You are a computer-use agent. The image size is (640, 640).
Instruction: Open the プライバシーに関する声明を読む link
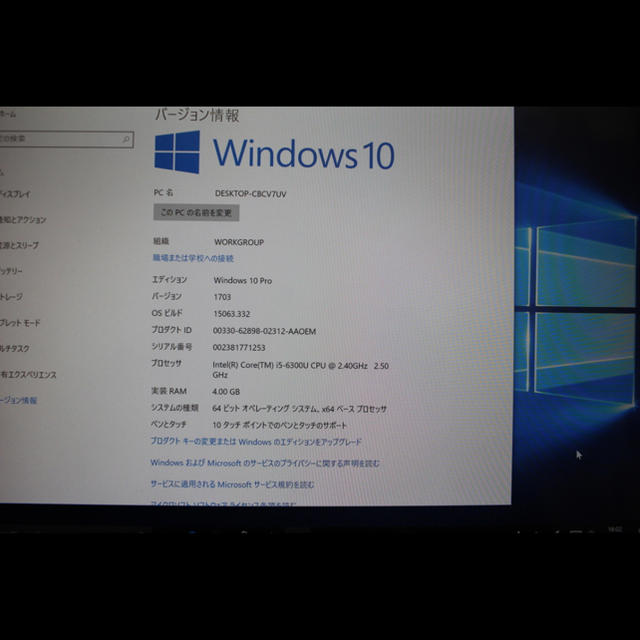(x=265, y=463)
